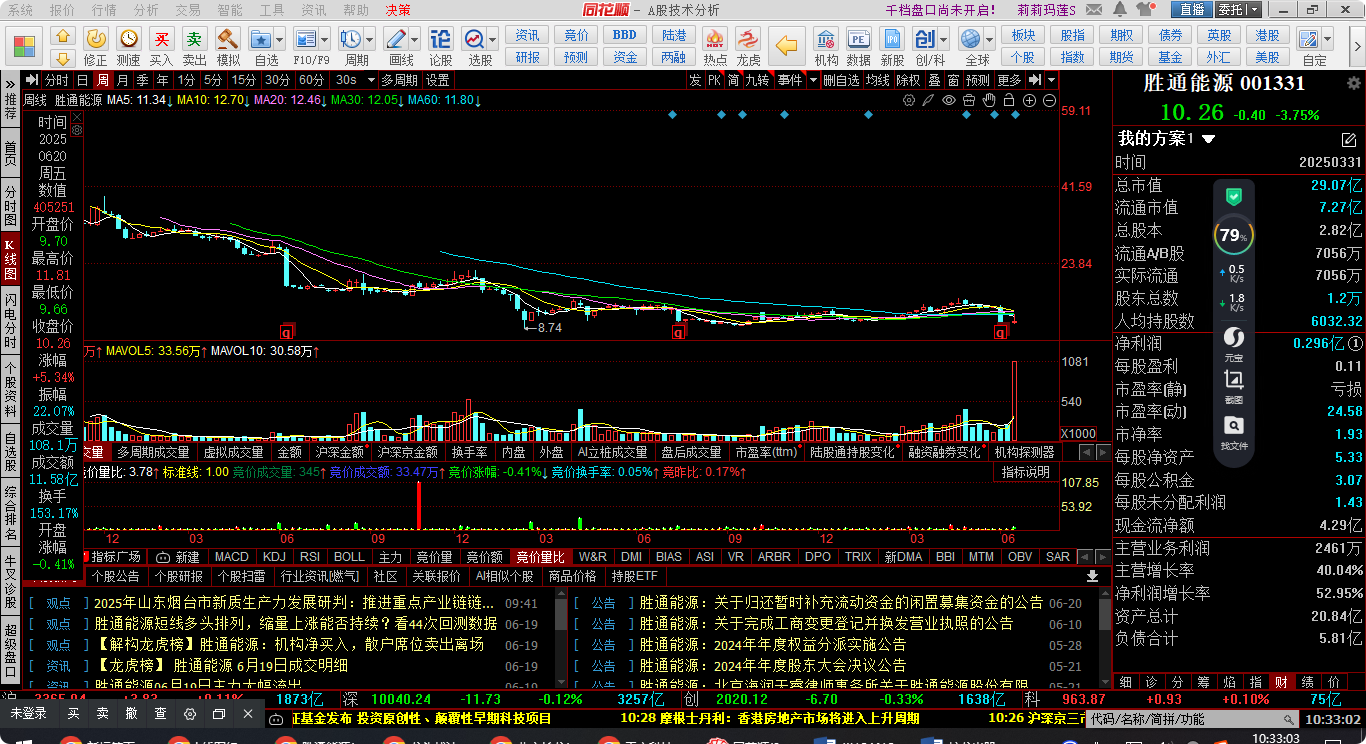
Task: Expand the 选股 stock picker dropdown arrow
Action: pos(493,40)
